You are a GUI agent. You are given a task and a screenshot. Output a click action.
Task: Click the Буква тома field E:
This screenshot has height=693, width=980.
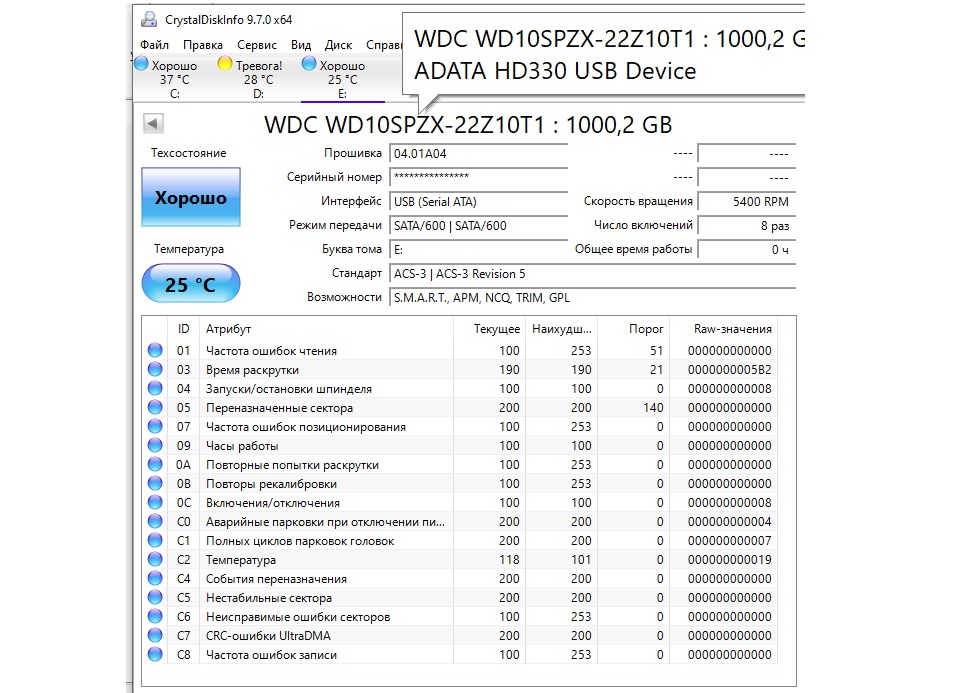point(478,249)
